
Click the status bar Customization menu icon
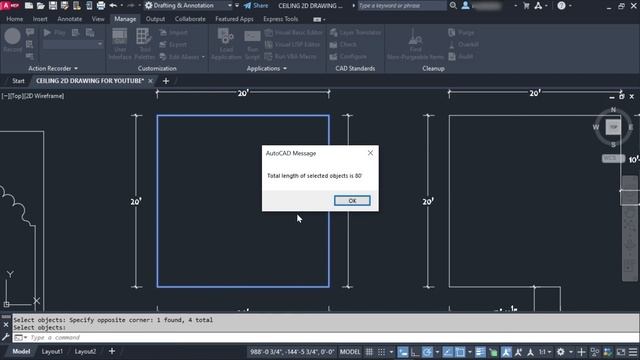(x=633, y=351)
